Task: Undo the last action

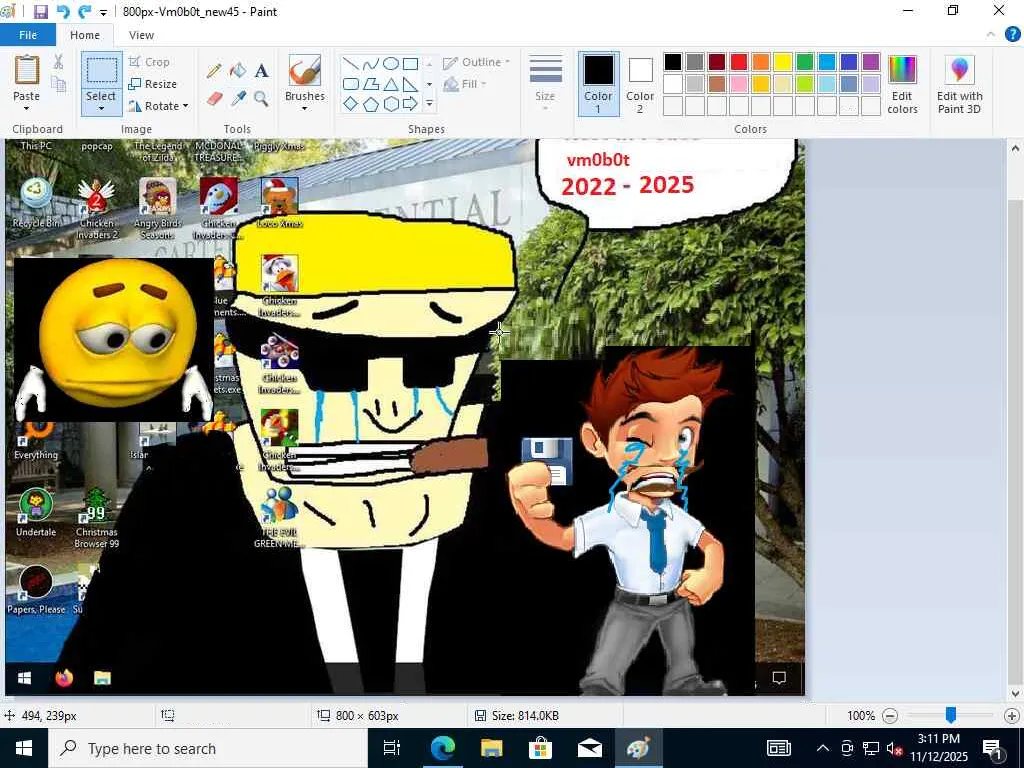Action: click(63, 11)
